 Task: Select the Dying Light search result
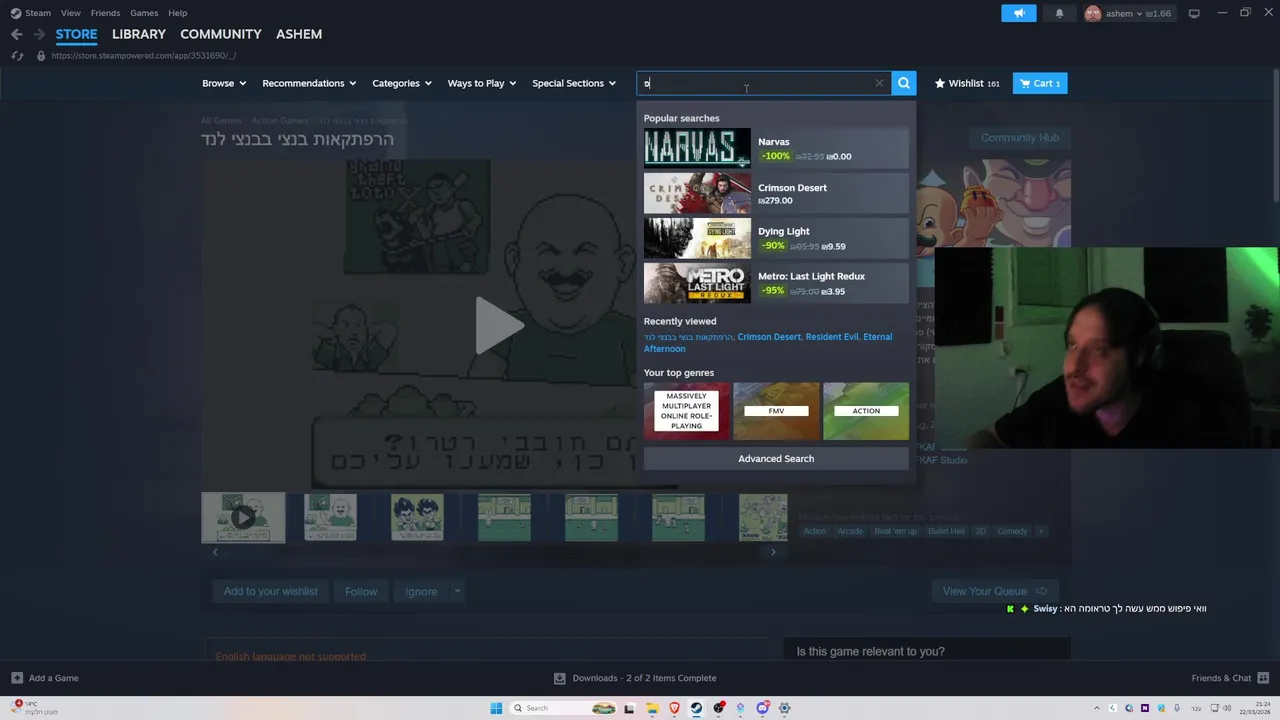776,238
